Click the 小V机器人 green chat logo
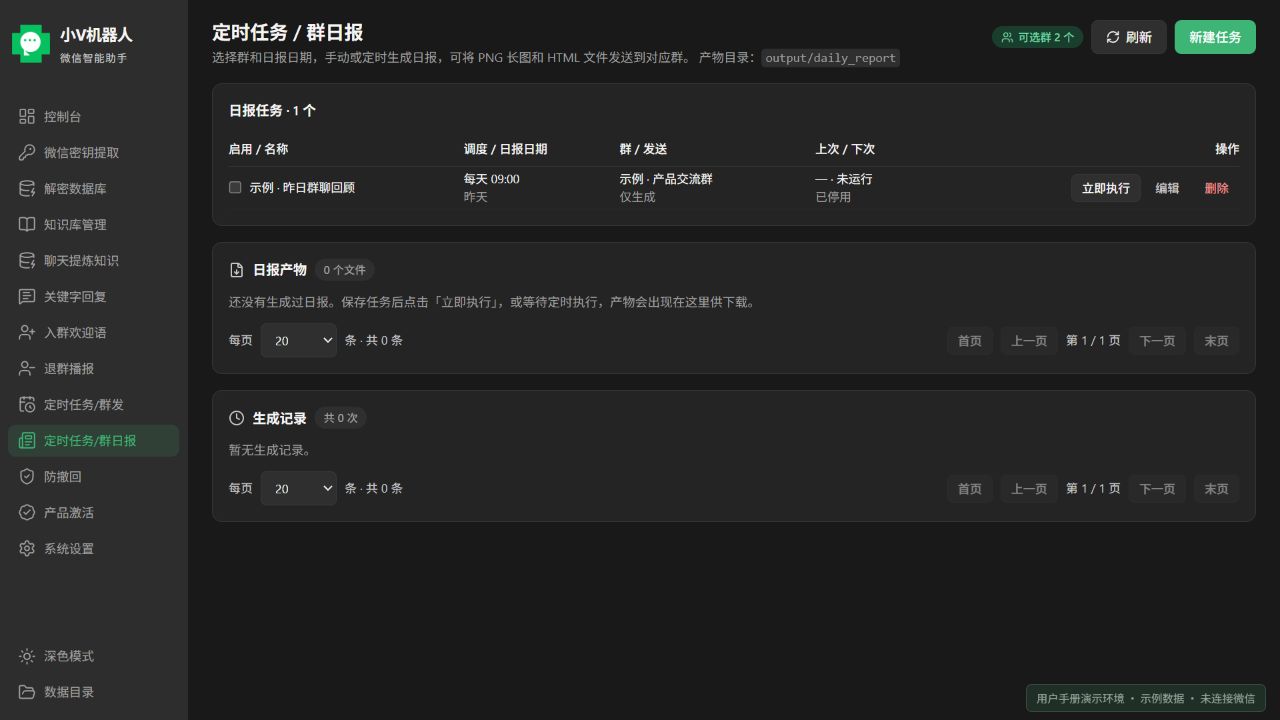The width and height of the screenshot is (1280, 720). [31, 43]
